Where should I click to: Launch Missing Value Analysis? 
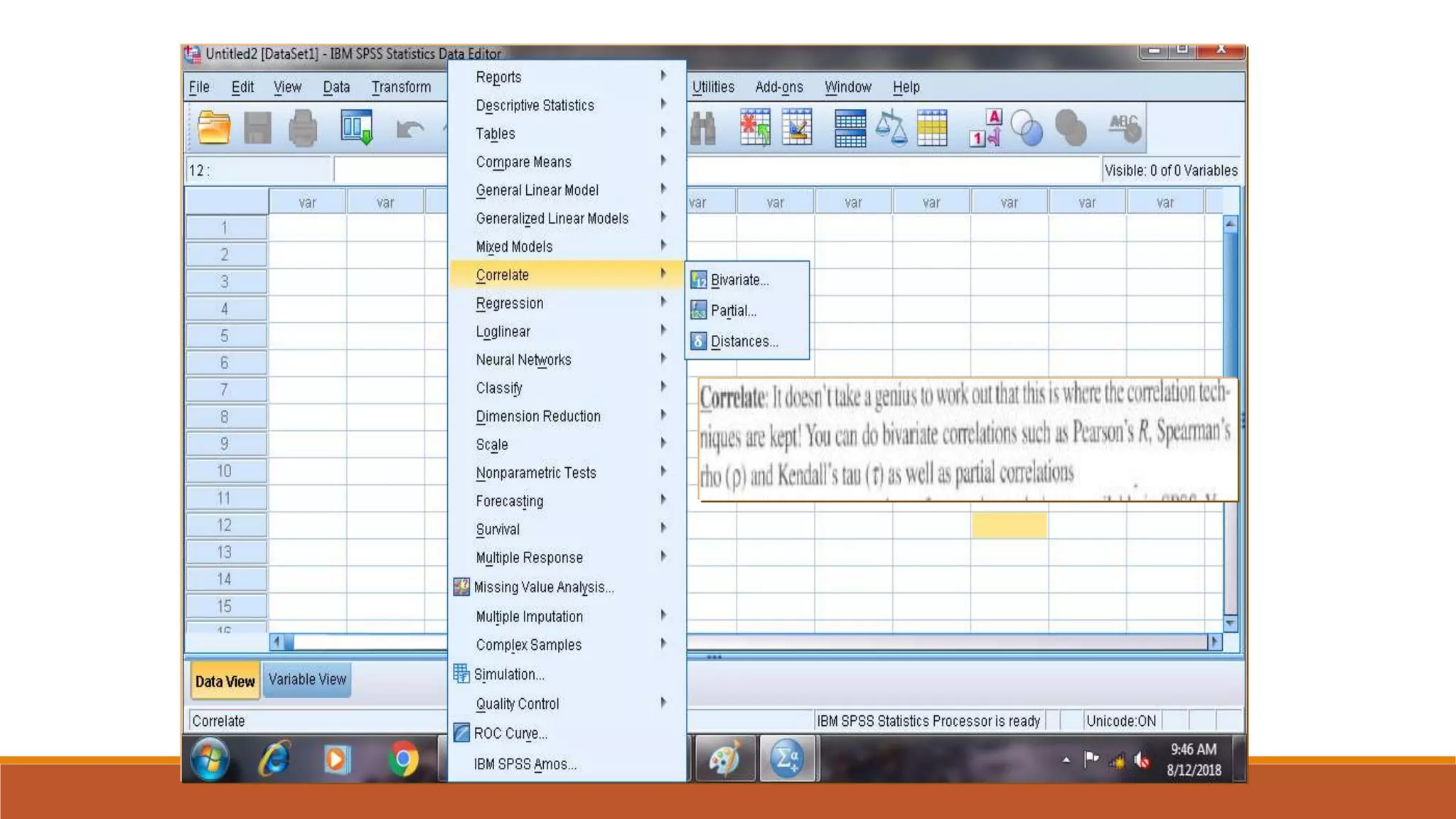coord(543,587)
